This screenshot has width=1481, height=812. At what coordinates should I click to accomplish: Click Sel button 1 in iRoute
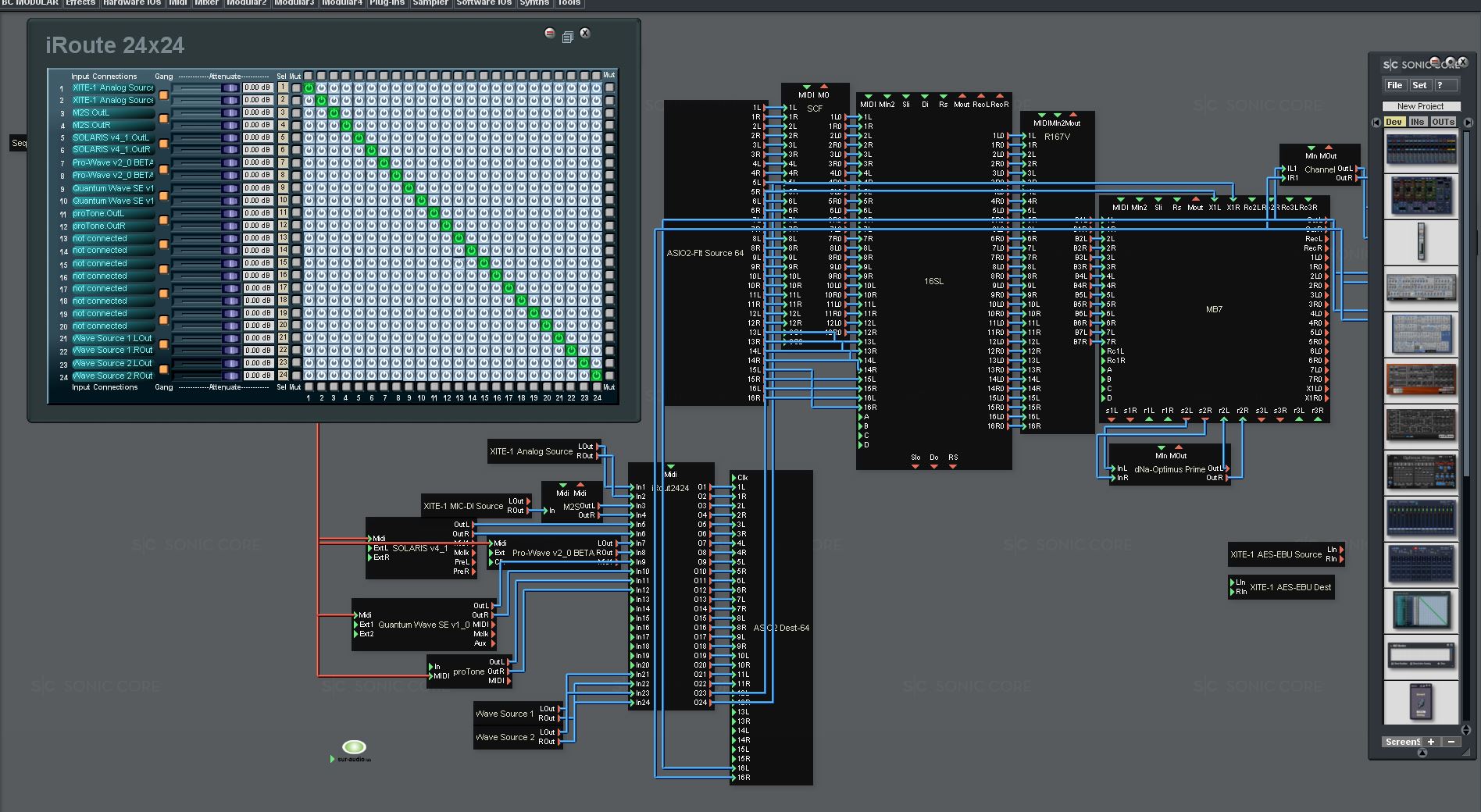coord(283,87)
